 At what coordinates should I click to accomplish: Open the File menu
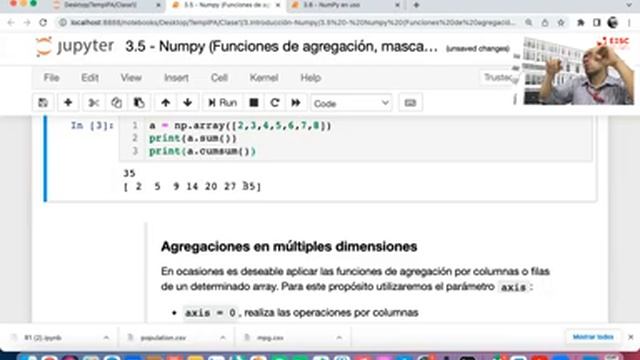[51, 78]
